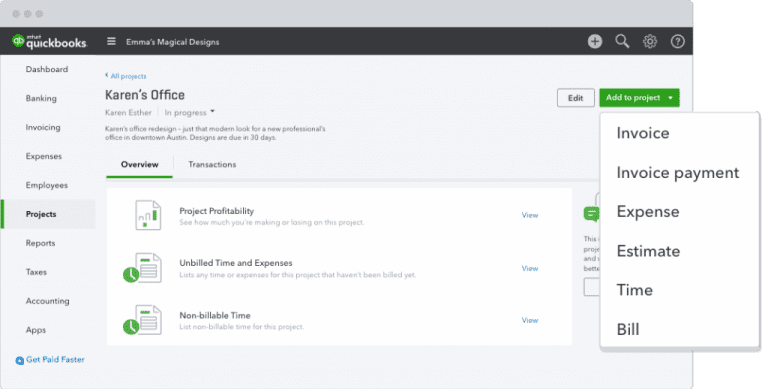The image size is (768, 389).
Task: Open Taxes in the sidebar
Action: tap(36, 272)
